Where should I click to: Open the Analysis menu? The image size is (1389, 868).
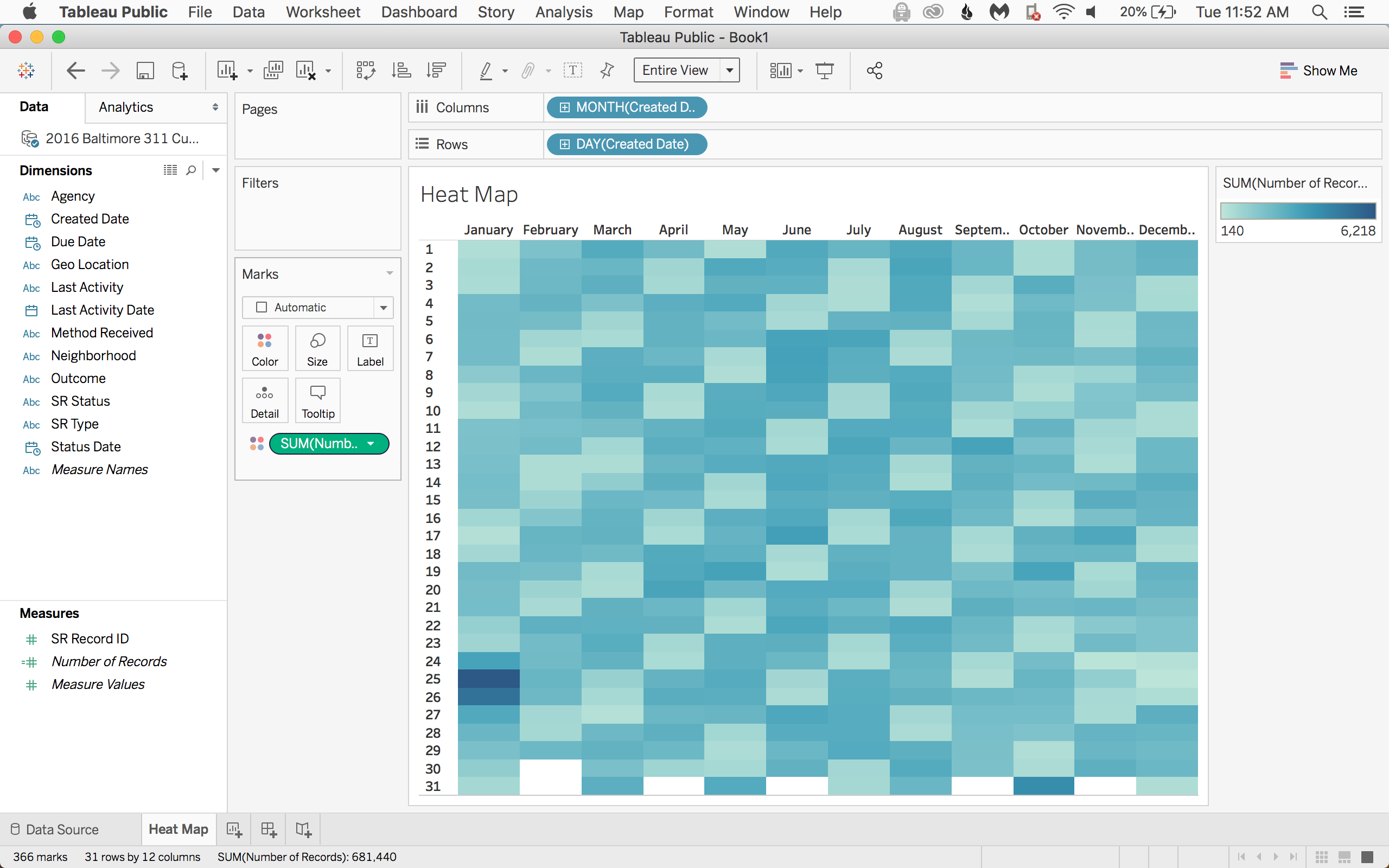tap(564, 12)
